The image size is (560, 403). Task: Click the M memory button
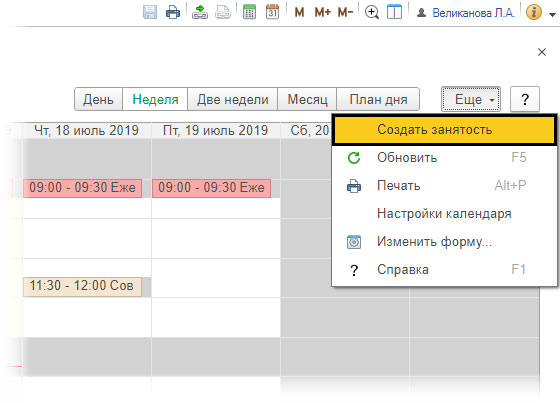299,13
